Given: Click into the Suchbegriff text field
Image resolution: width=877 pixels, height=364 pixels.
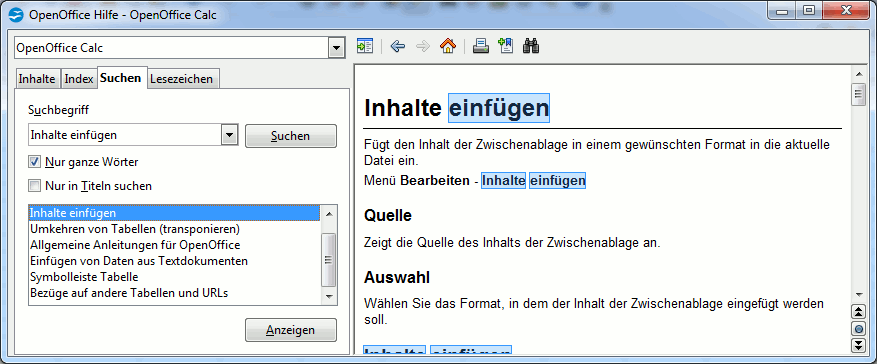Looking at the screenshot, I should click(x=125, y=135).
